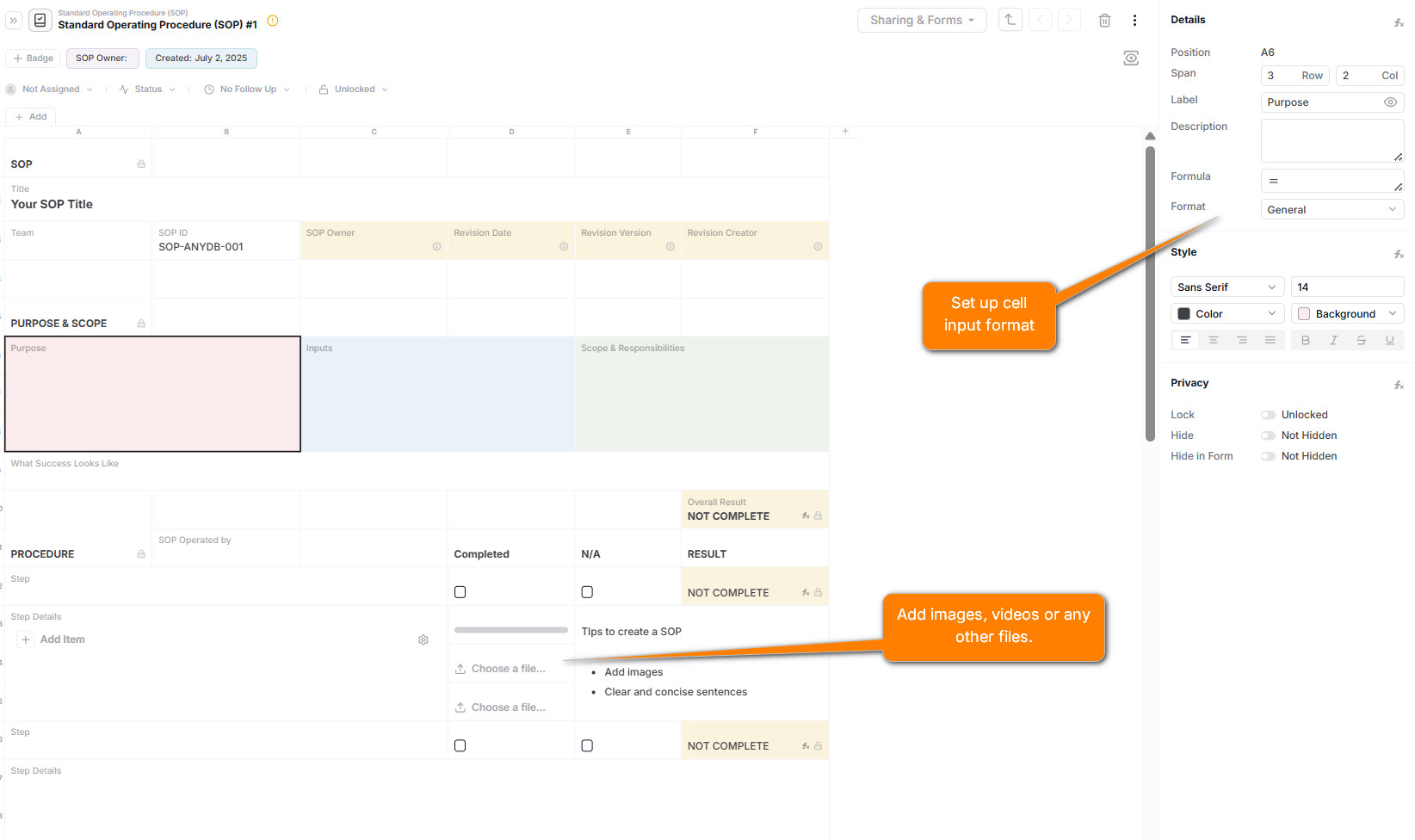Check N/A box for first step
Screen dimensions: 1415x840
(x=587, y=592)
